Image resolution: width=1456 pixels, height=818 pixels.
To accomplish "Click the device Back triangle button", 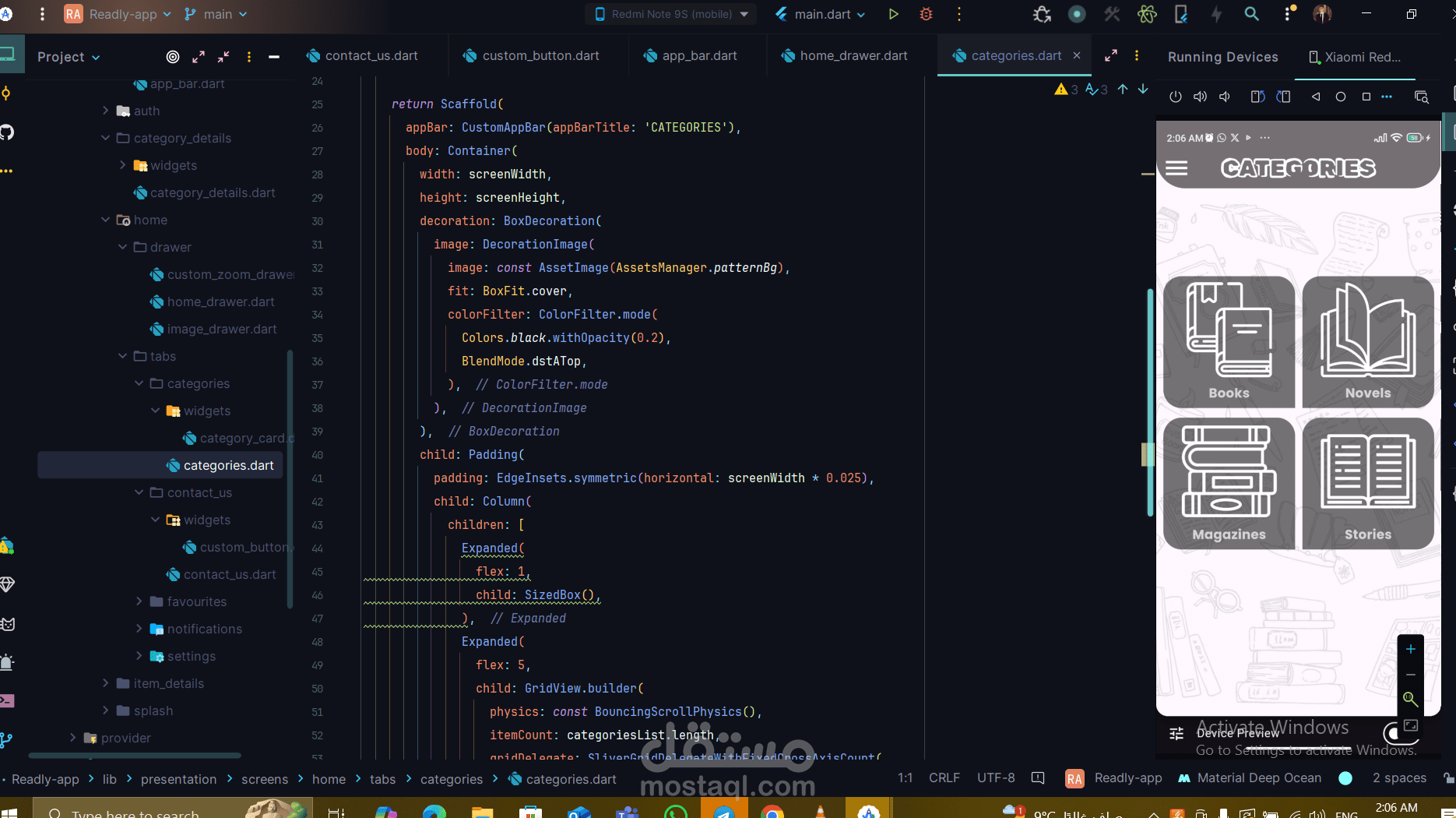I will [1316, 97].
